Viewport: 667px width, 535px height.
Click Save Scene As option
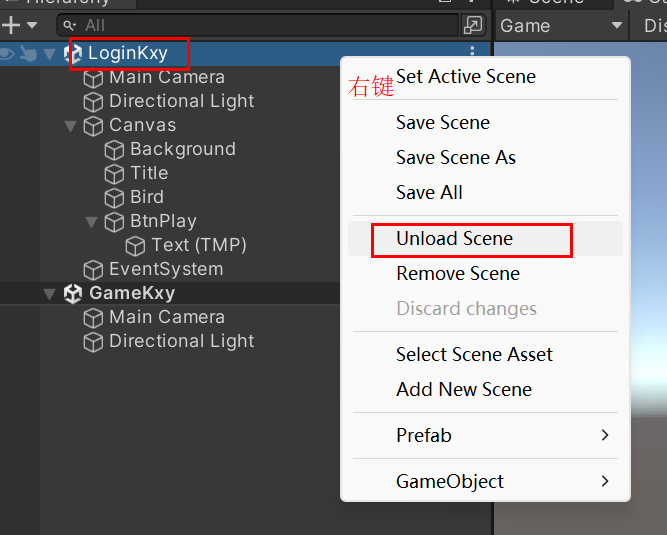(456, 157)
